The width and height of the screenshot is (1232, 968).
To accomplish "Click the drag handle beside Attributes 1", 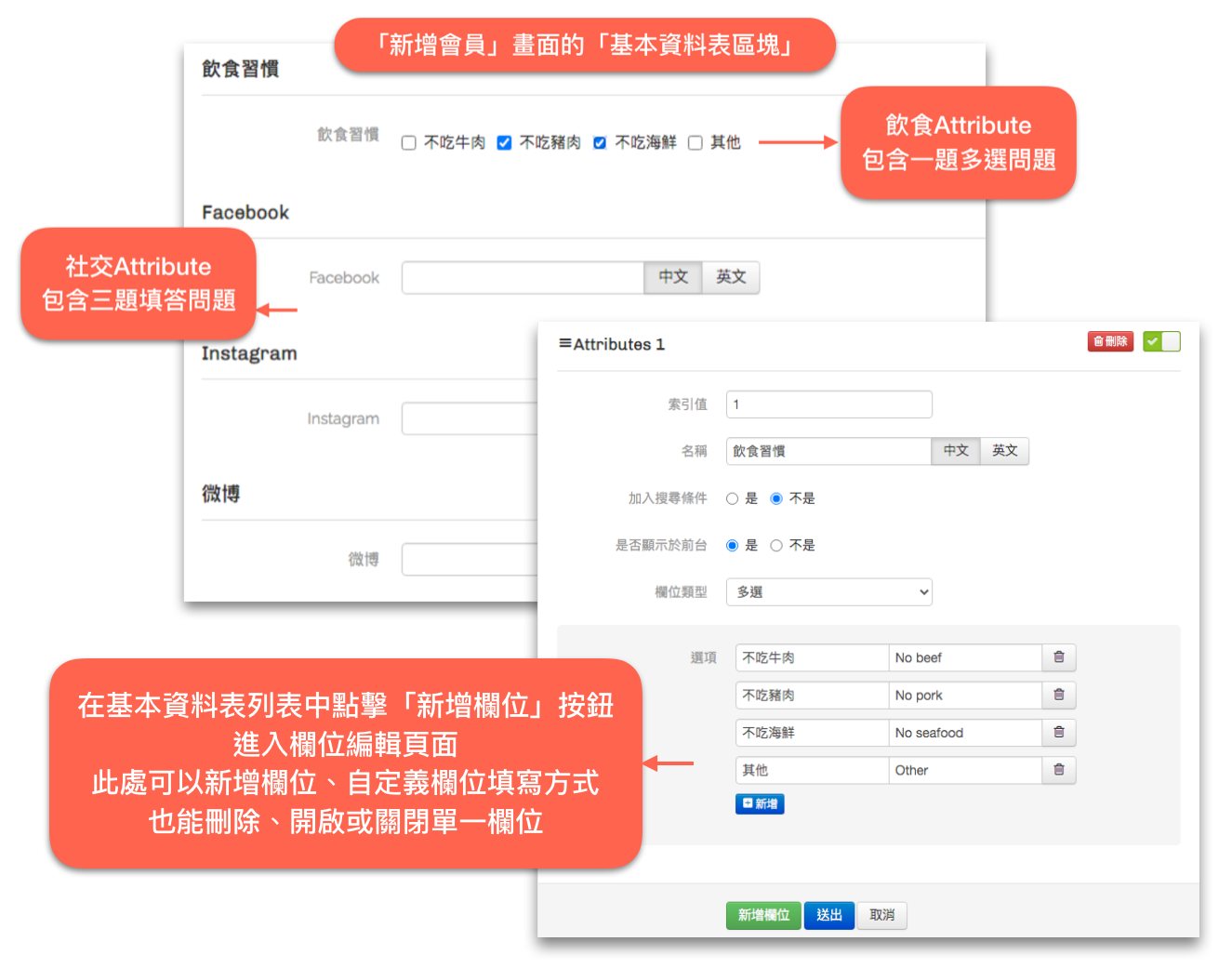I will click(564, 343).
